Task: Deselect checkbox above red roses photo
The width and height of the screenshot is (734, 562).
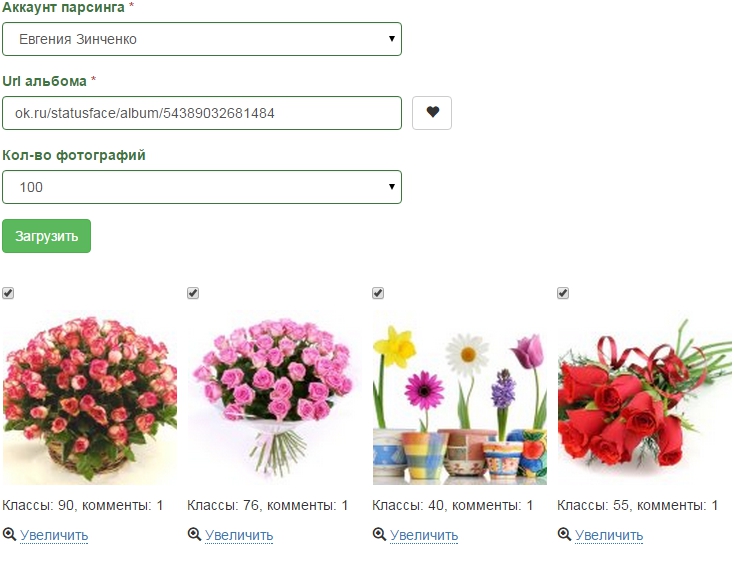Action: [x=563, y=293]
